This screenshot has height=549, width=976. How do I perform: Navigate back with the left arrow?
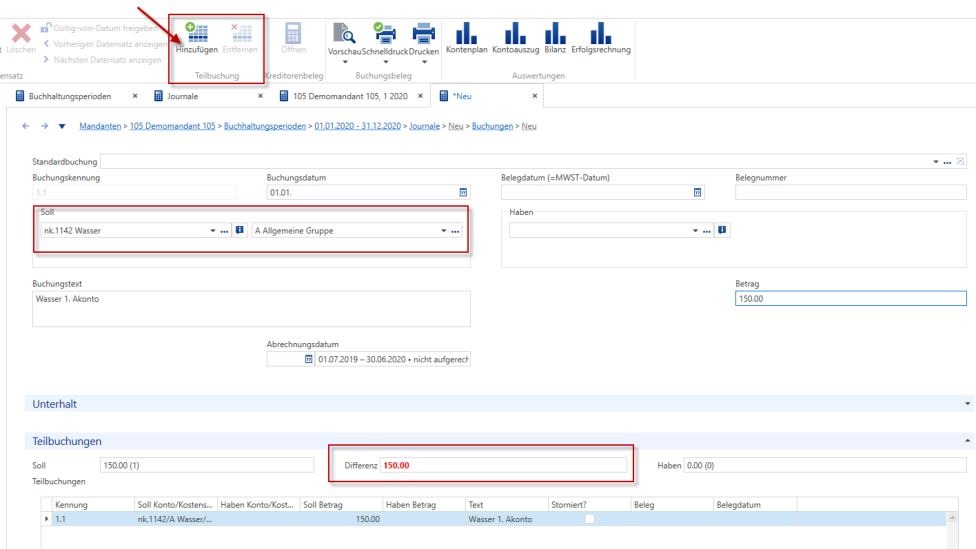pos(26,126)
